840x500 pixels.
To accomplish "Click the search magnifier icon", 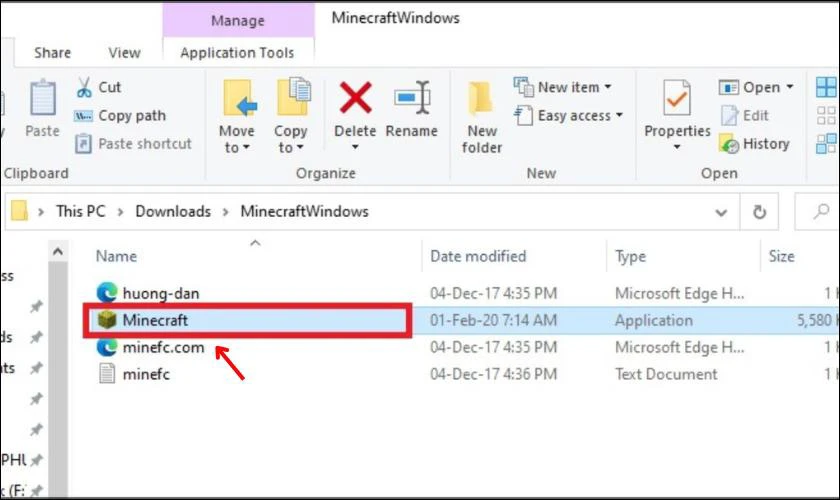I will tap(821, 212).
